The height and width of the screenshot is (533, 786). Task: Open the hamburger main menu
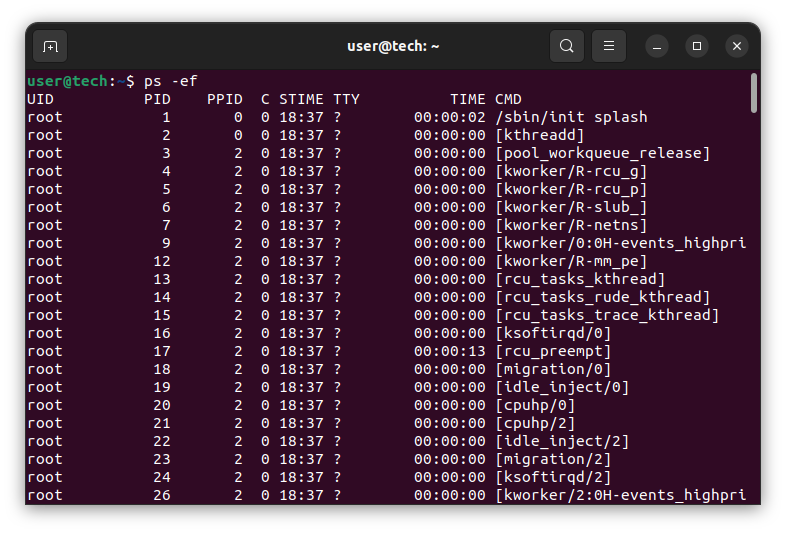click(x=609, y=46)
